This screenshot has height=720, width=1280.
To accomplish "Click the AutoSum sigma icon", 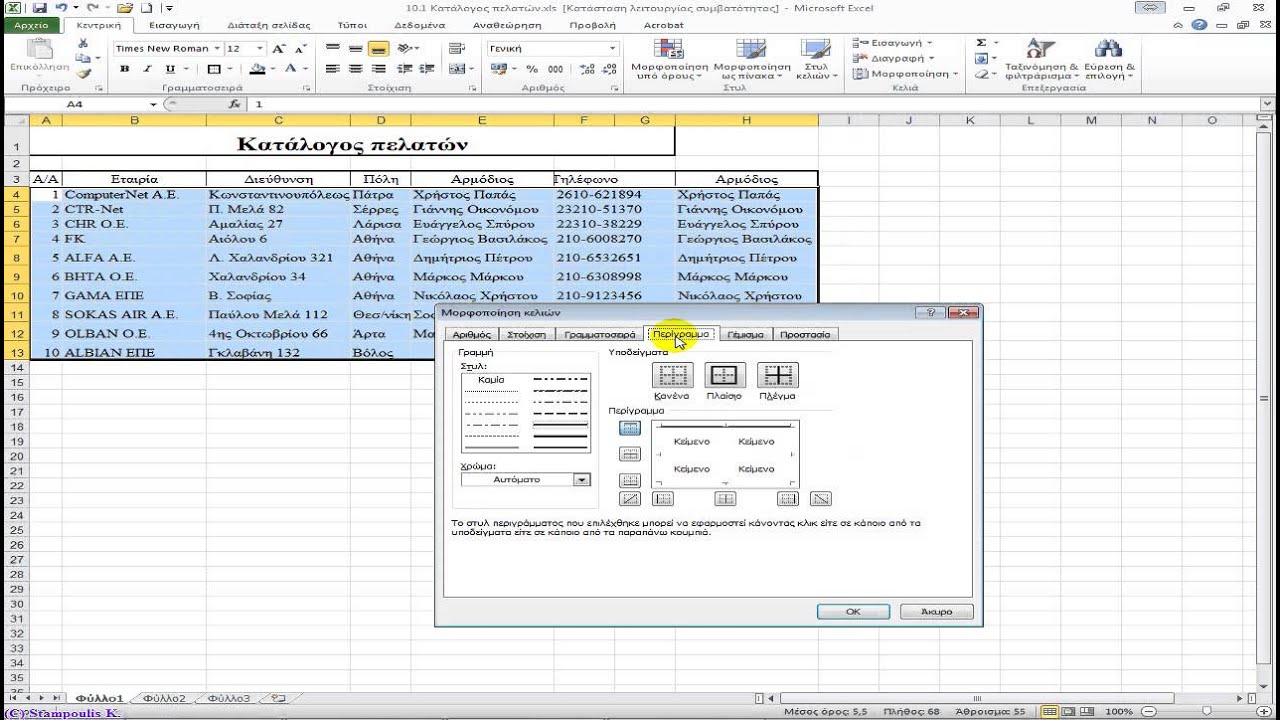I will click(x=981, y=43).
